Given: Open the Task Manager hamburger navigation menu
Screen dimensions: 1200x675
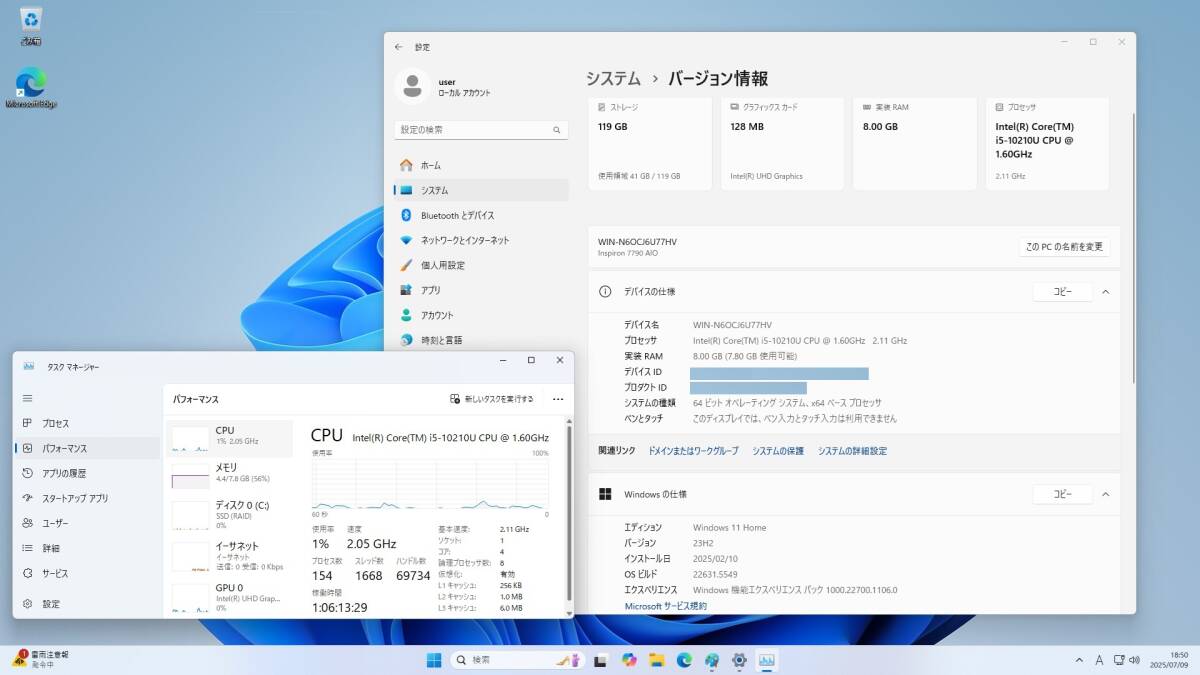Looking at the screenshot, I should click(28, 398).
